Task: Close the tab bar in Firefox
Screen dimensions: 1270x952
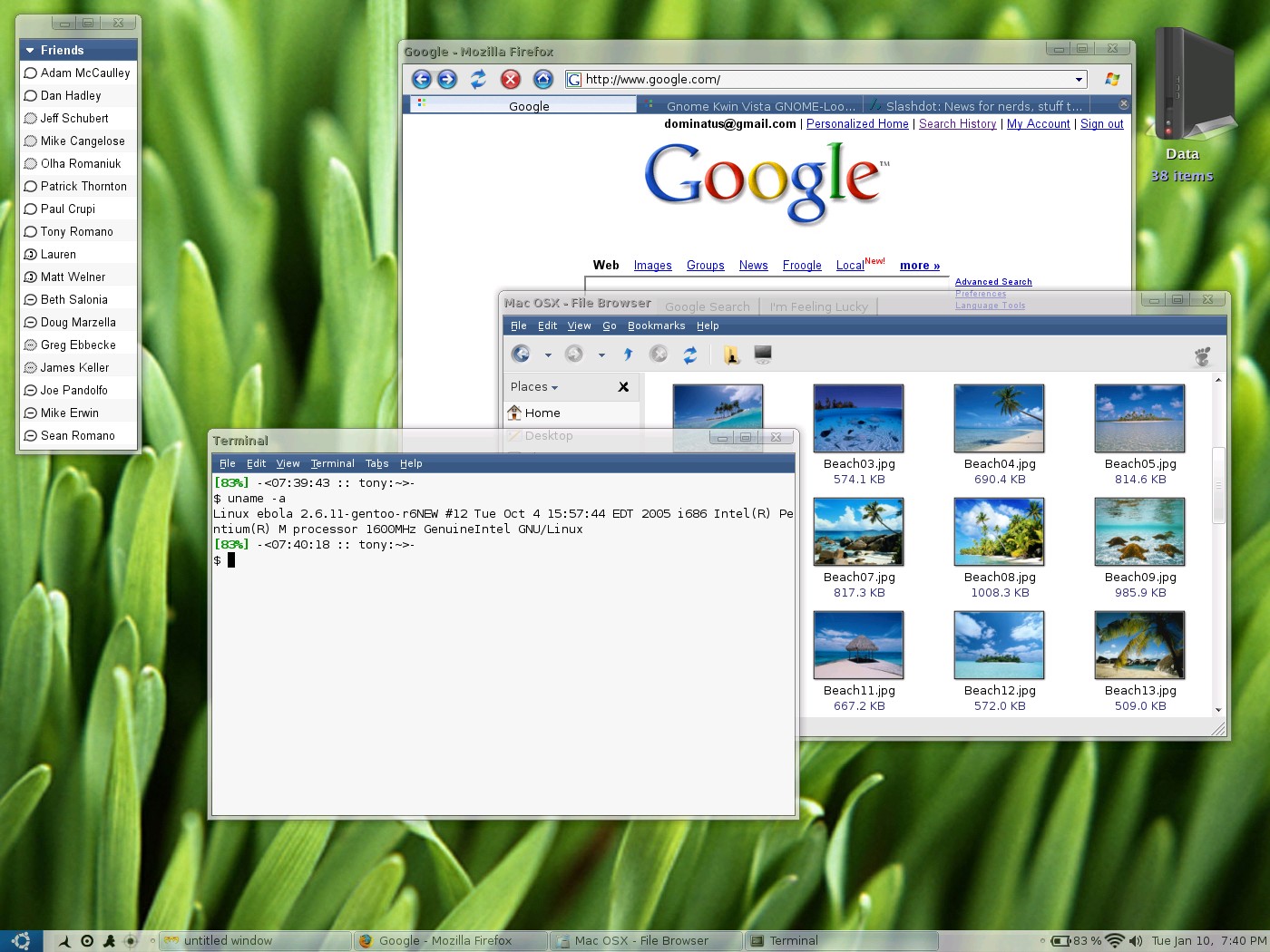Action: click(1123, 104)
